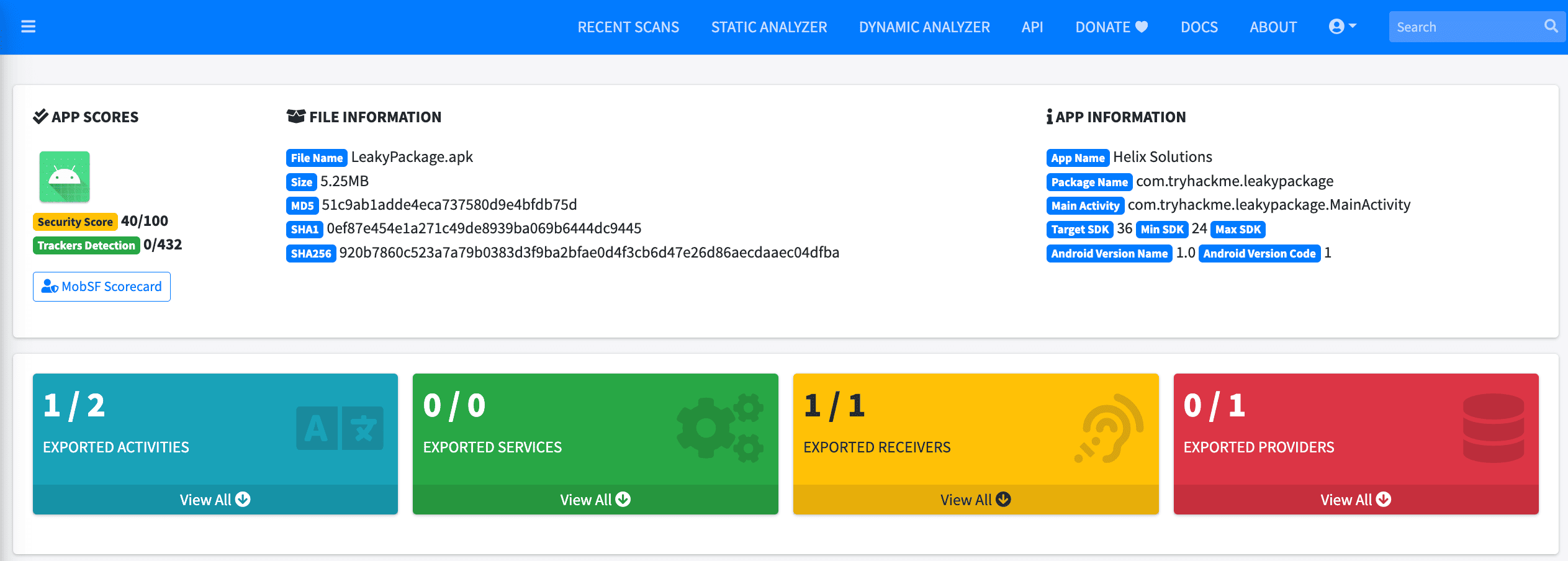Click the 40/100 security score value
This screenshot has width=1568, height=561.
[x=145, y=221]
